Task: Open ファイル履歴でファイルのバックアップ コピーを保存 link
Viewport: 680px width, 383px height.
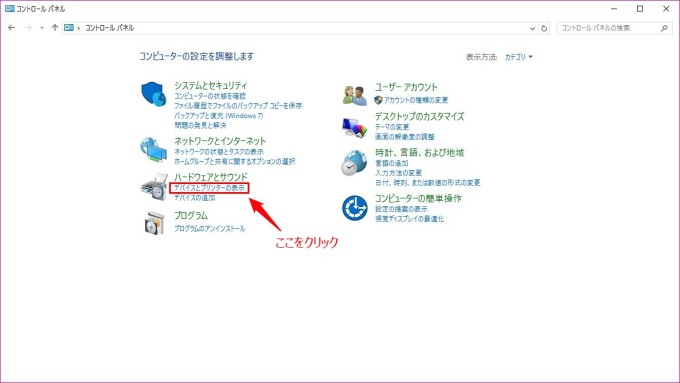Action: point(238,106)
